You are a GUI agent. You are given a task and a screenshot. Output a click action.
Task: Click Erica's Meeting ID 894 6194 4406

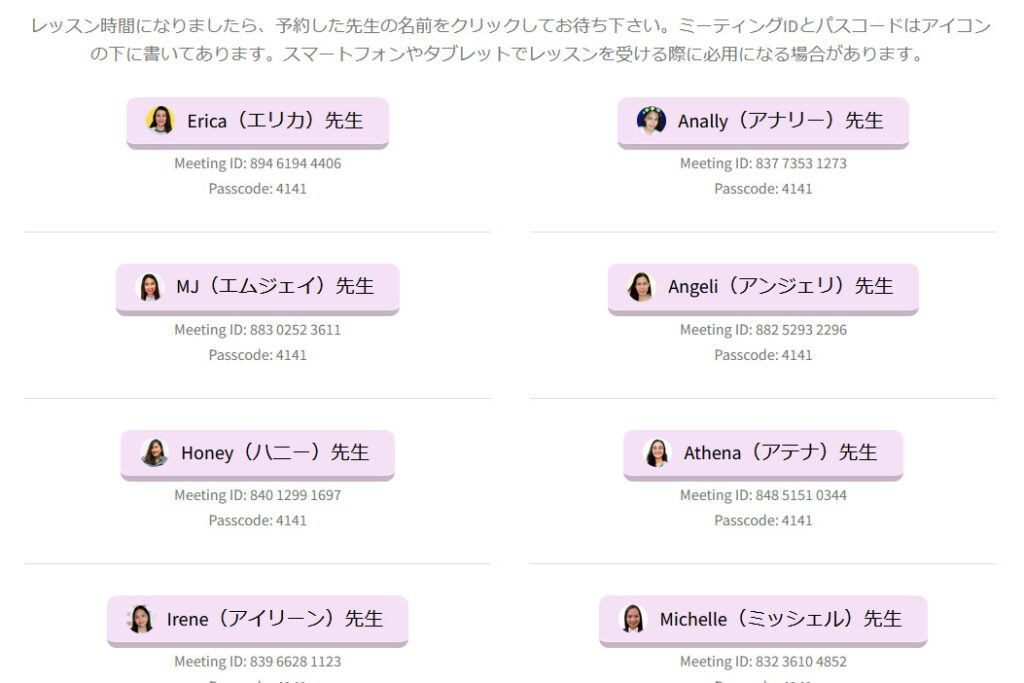(257, 164)
